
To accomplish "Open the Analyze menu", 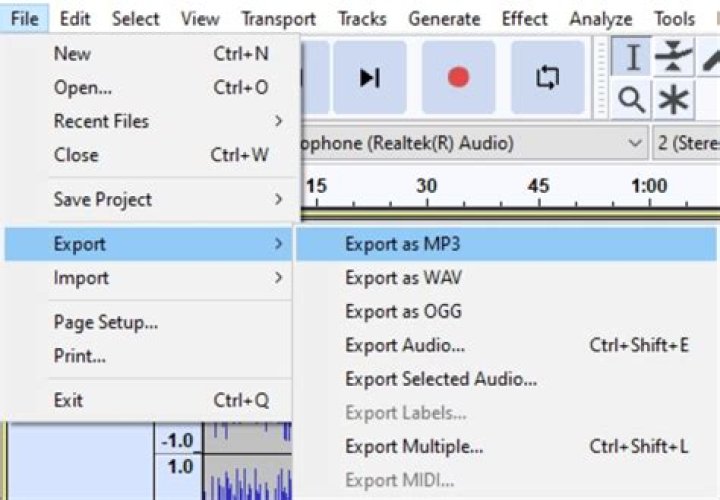I will (x=601, y=19).
